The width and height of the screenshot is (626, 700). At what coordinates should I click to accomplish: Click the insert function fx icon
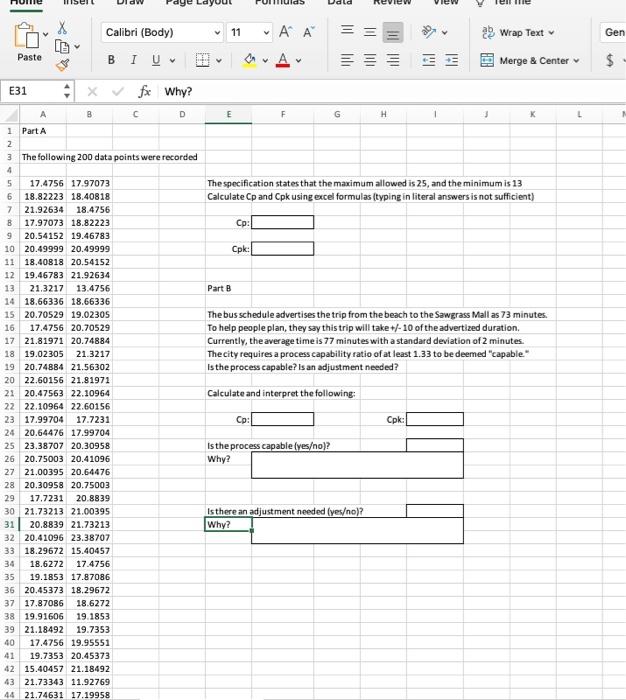(144, 92)
